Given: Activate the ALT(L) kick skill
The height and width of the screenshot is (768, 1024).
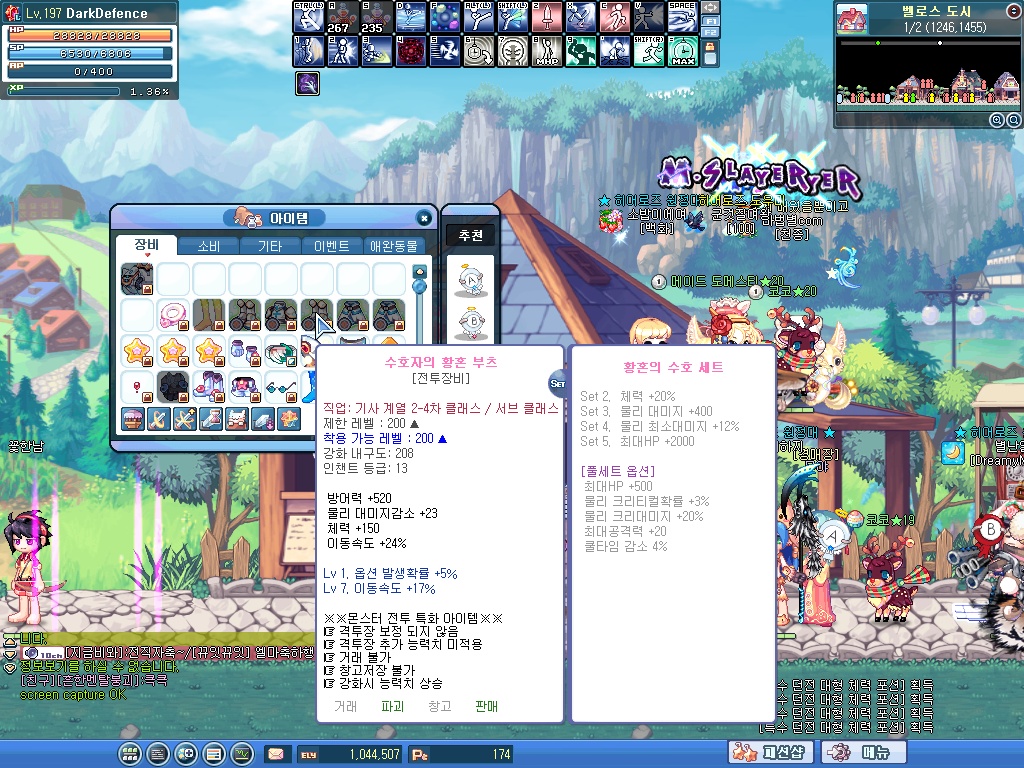Looking at the screenshot, I should (x=479, y=17).
